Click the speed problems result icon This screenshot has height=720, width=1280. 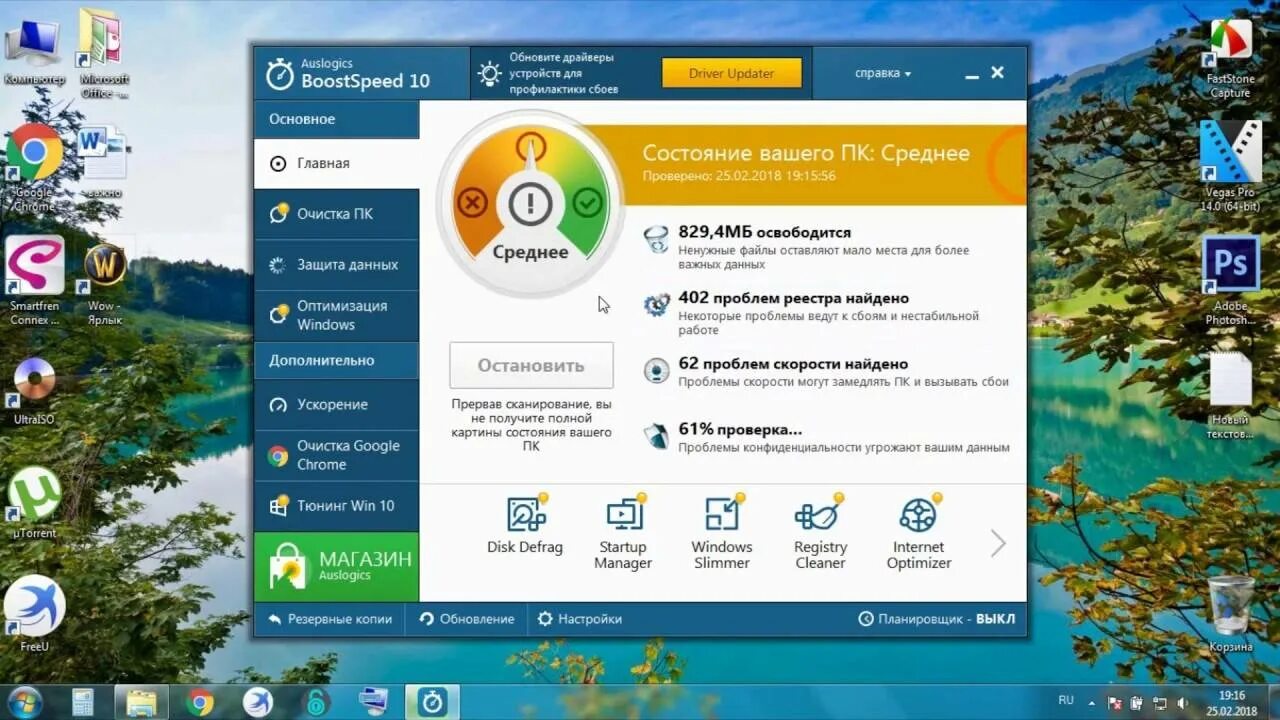[x=656, y=371]
